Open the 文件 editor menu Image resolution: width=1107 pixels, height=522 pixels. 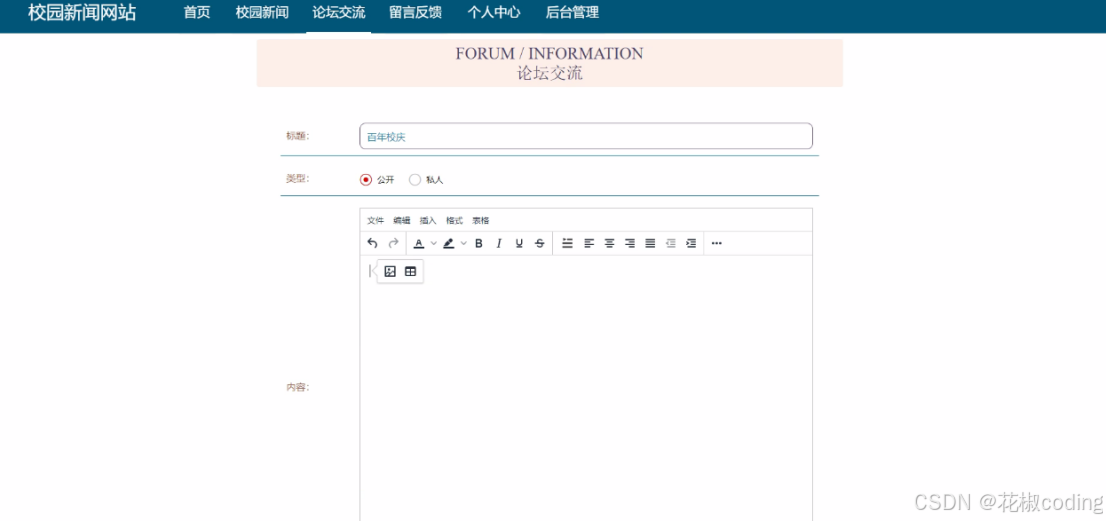click(376, 220)
